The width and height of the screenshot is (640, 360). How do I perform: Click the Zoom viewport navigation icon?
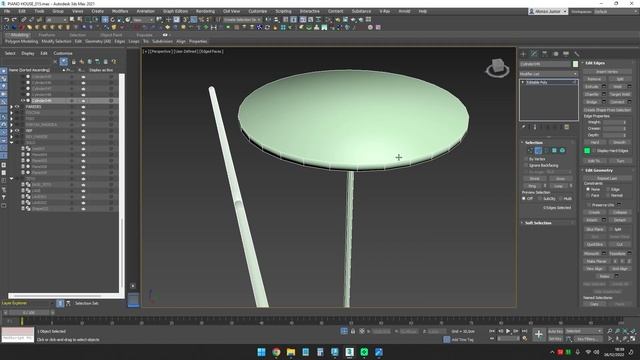pos(609,331)
